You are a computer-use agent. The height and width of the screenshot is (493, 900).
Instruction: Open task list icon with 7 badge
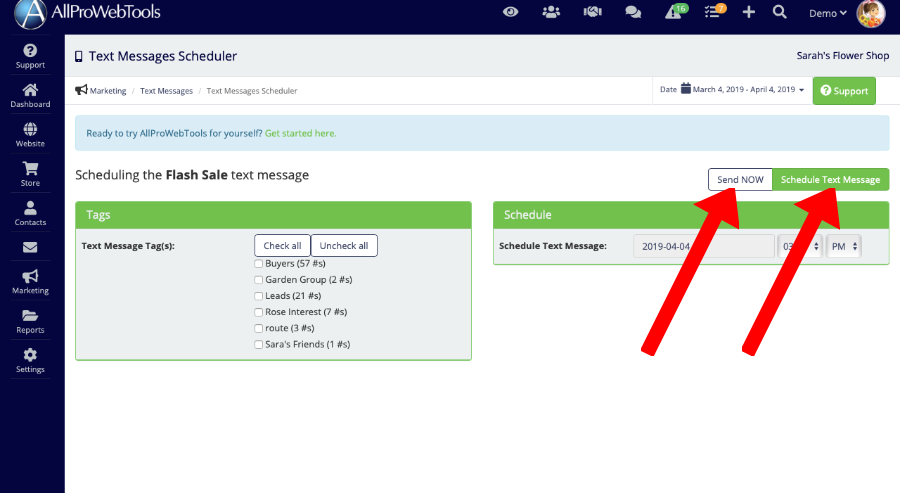click(715, 11)
